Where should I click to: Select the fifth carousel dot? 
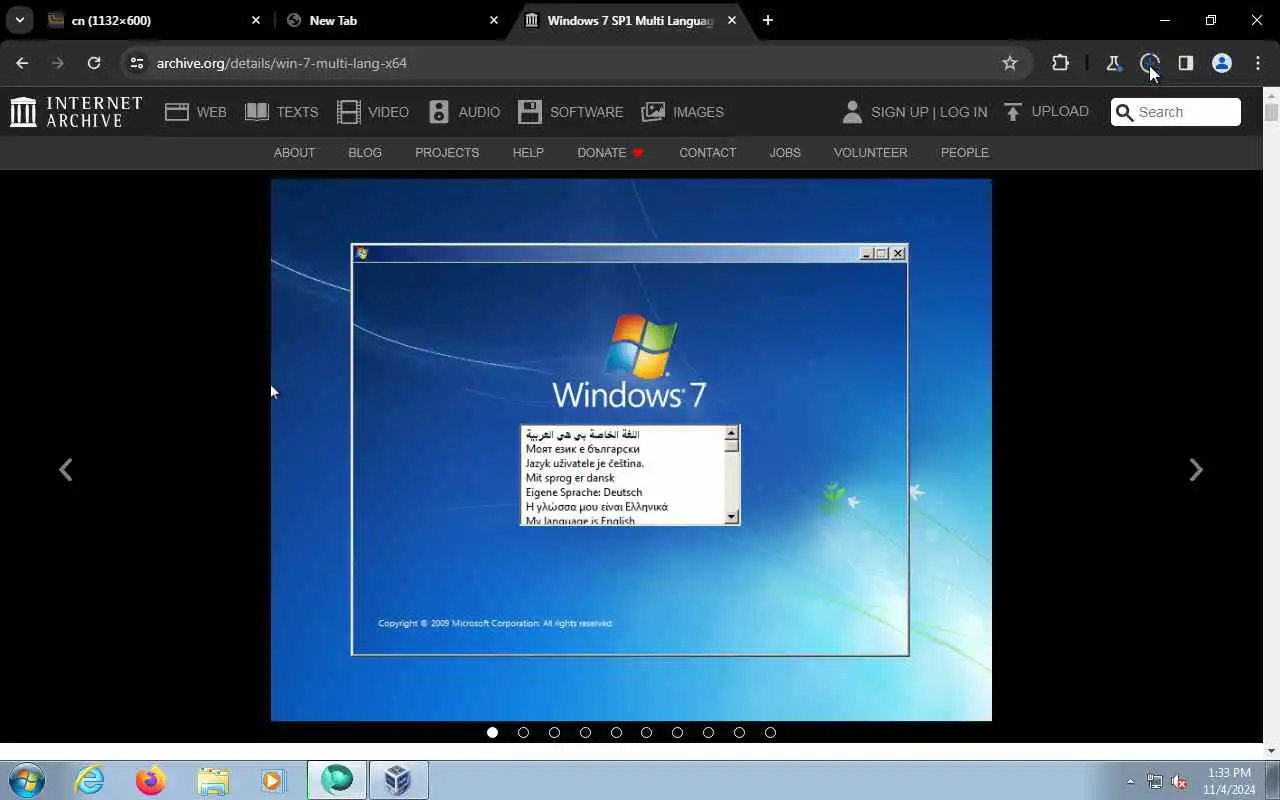click(616, 732)
